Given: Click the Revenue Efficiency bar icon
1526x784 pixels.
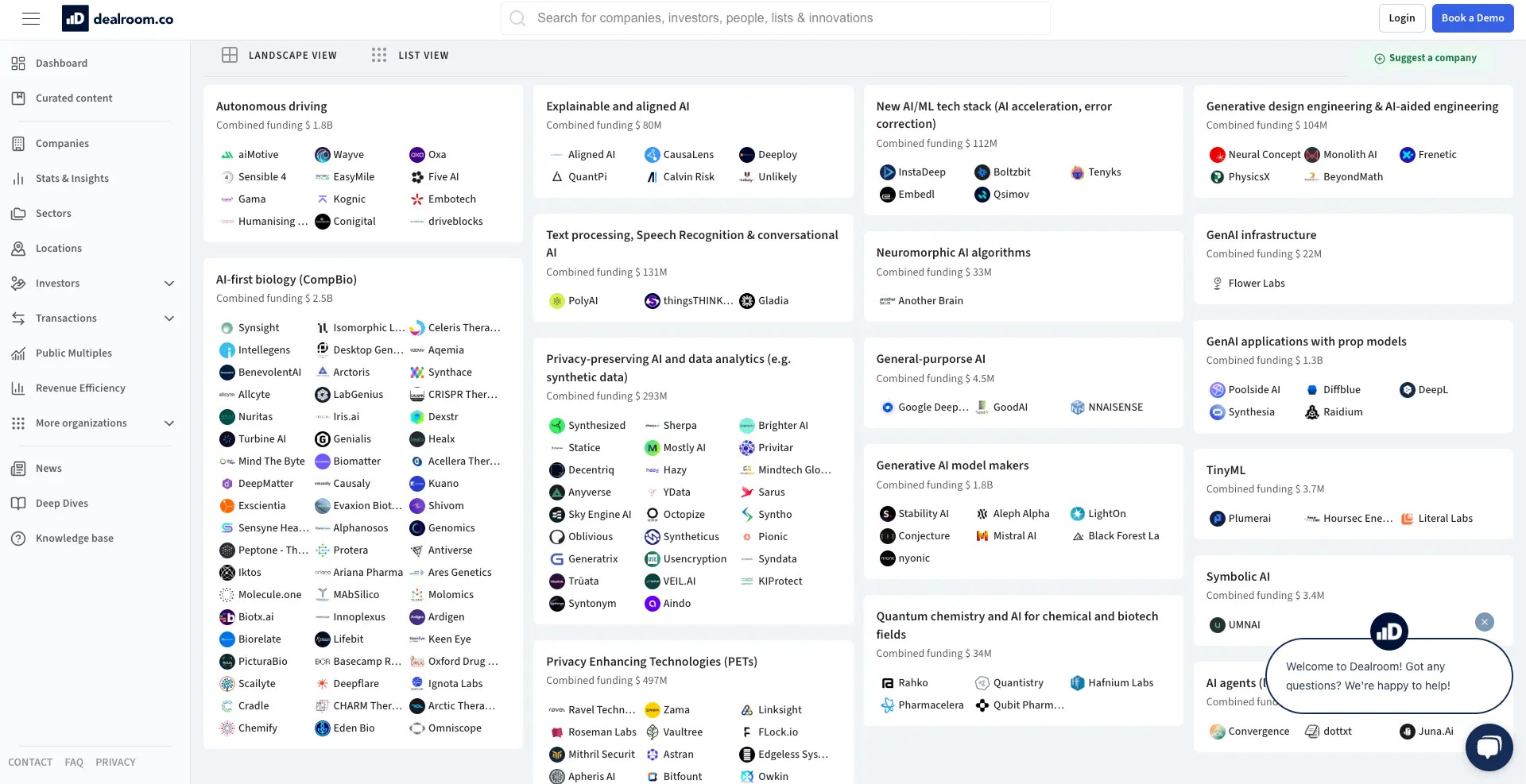Looking at the screenshot, I should [18, 388].
